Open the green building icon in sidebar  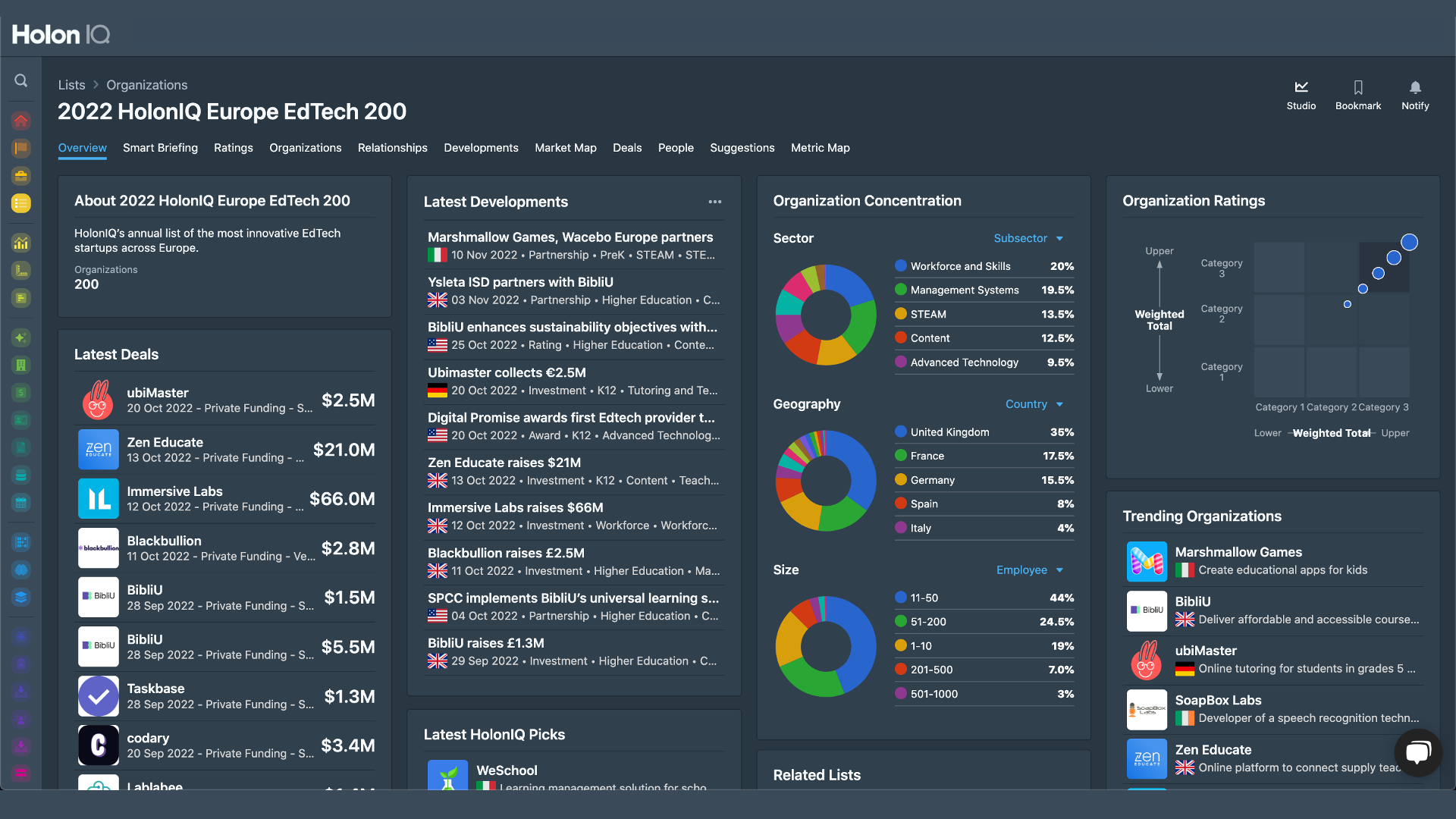(21, 366)
